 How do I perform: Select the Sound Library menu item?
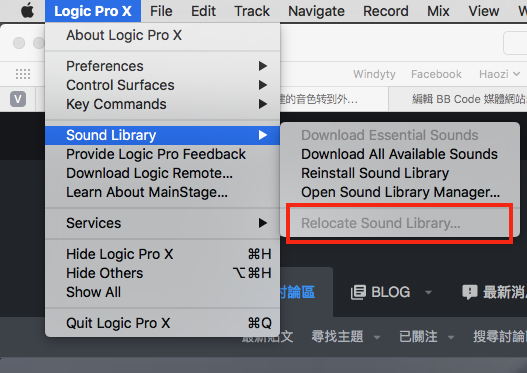point(162,135)
